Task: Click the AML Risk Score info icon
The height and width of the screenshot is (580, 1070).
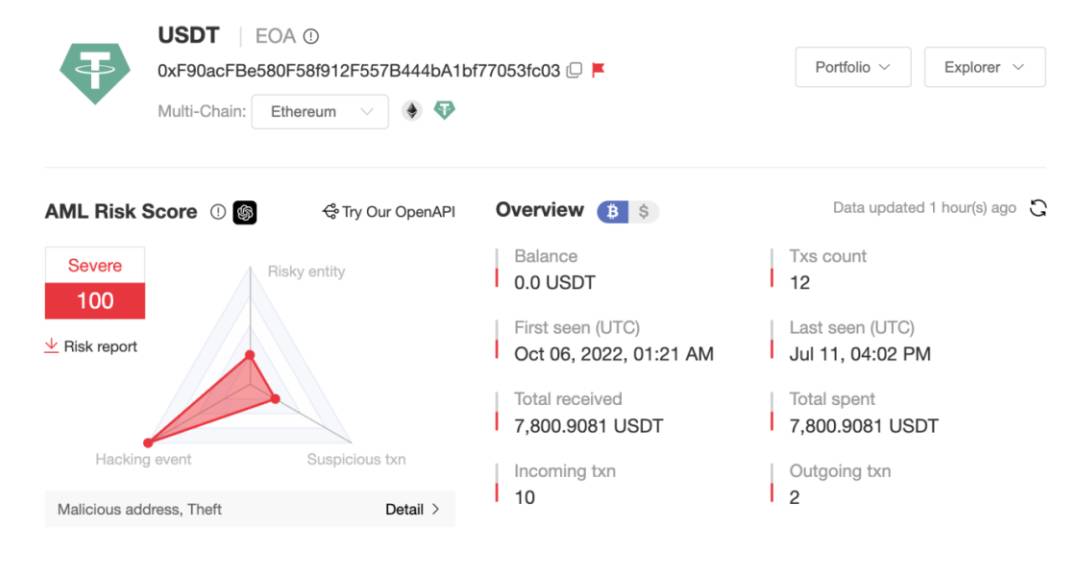Action: coord(218,212)
